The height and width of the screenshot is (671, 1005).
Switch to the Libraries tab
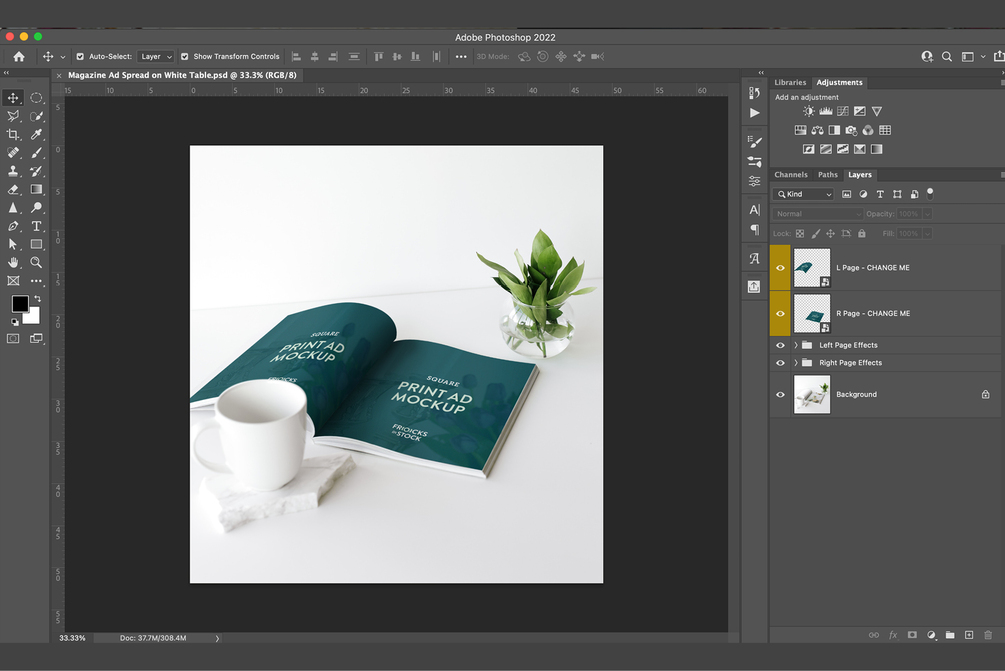(x=790, y=82)
